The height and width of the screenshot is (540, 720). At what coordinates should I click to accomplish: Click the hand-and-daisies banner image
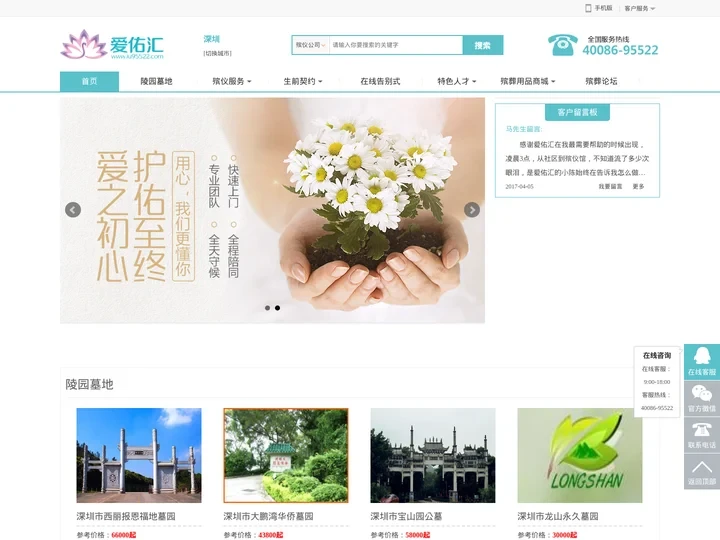pos(272,210)
